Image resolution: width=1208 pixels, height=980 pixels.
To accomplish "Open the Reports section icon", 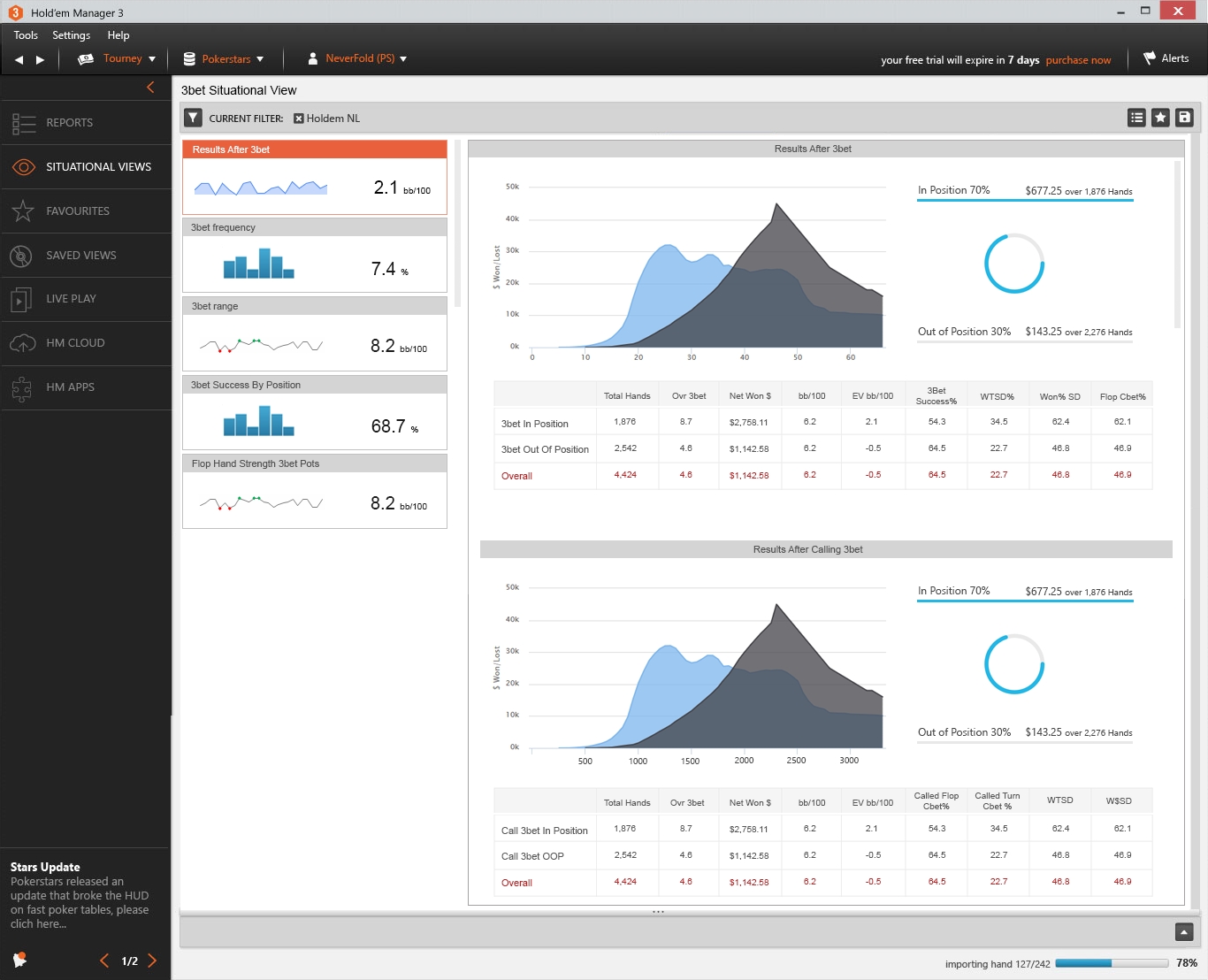I will pos(23,123).
